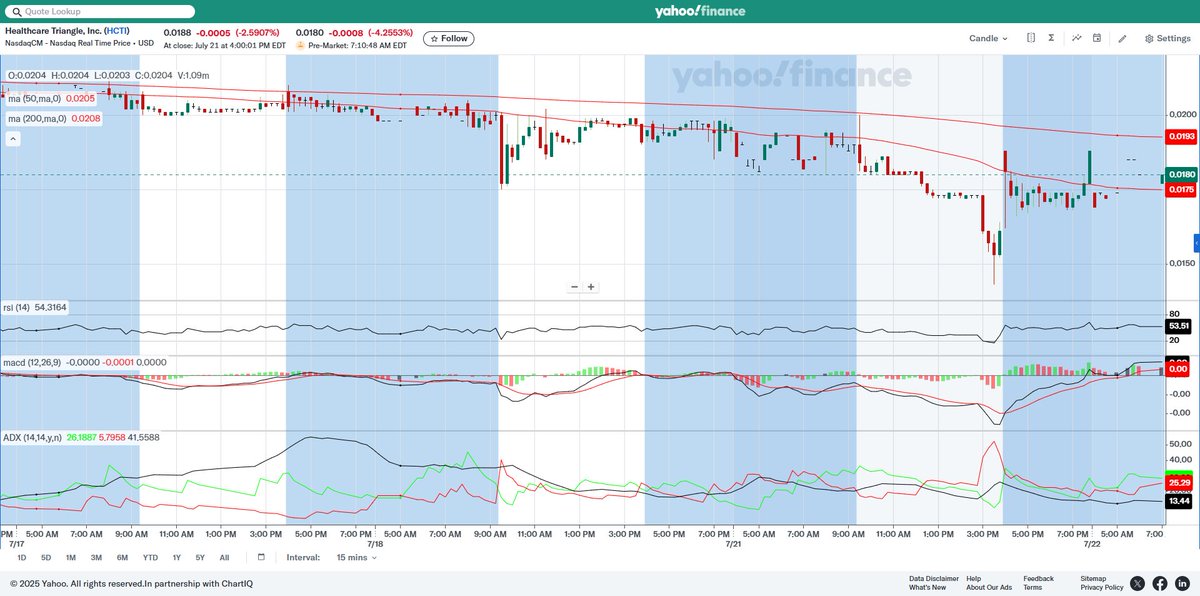The width and height of the screenshot is (1200, 596).
Task: Collapse the study legend with chevron
Action: pos(14,139)
